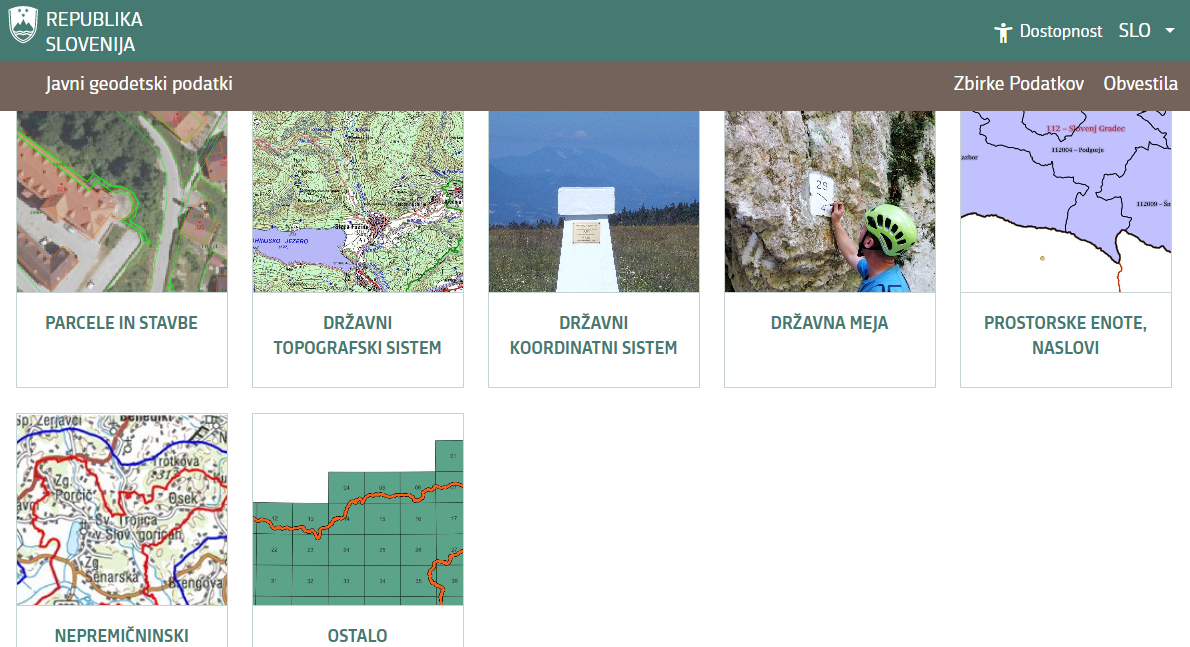Click the Nepremičninski road map thumbnail
This screenshot has height=647, width=1190.
[122, 509]
